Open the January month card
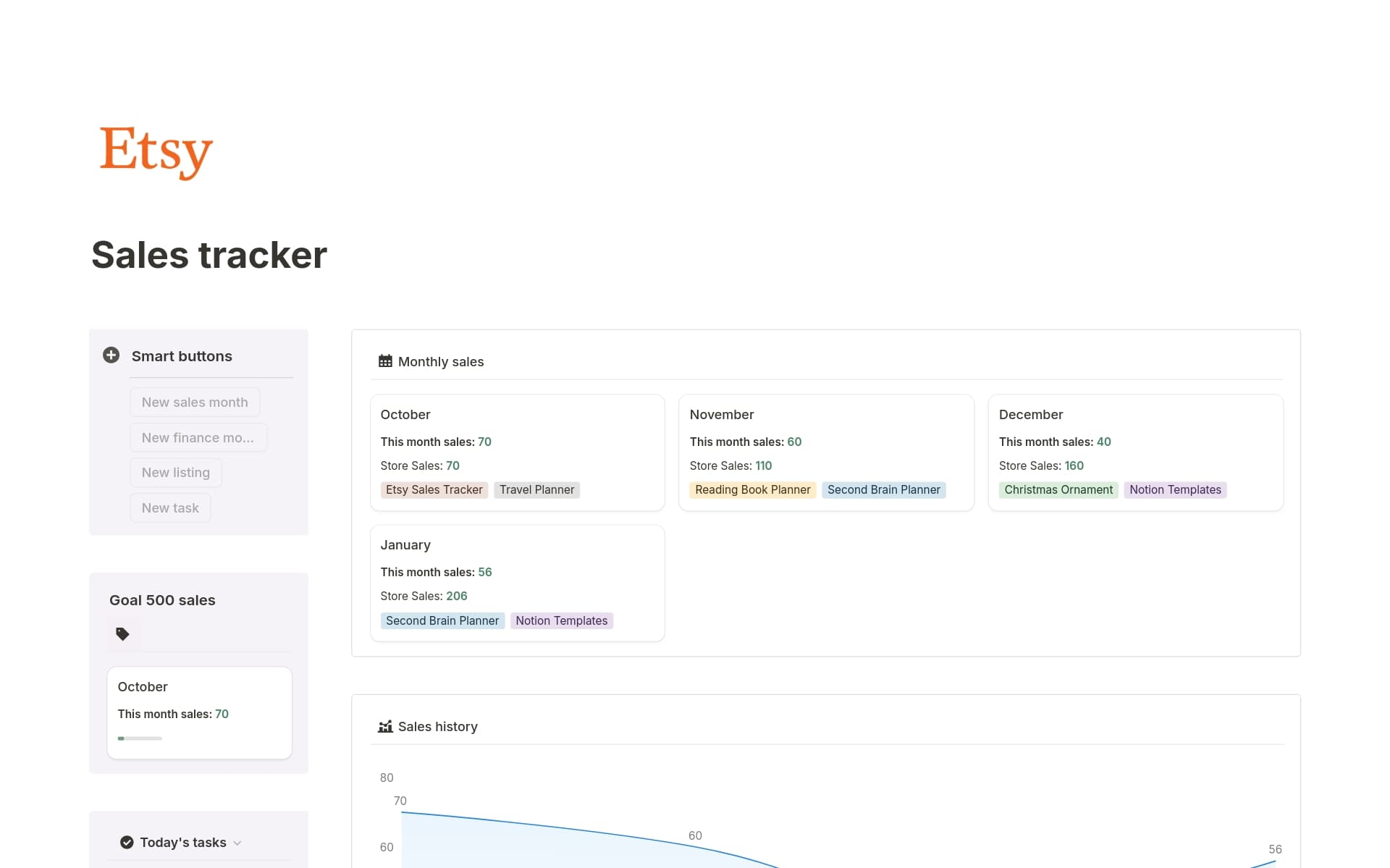Viewport: 1390px width, 868px height. [405, 544]
